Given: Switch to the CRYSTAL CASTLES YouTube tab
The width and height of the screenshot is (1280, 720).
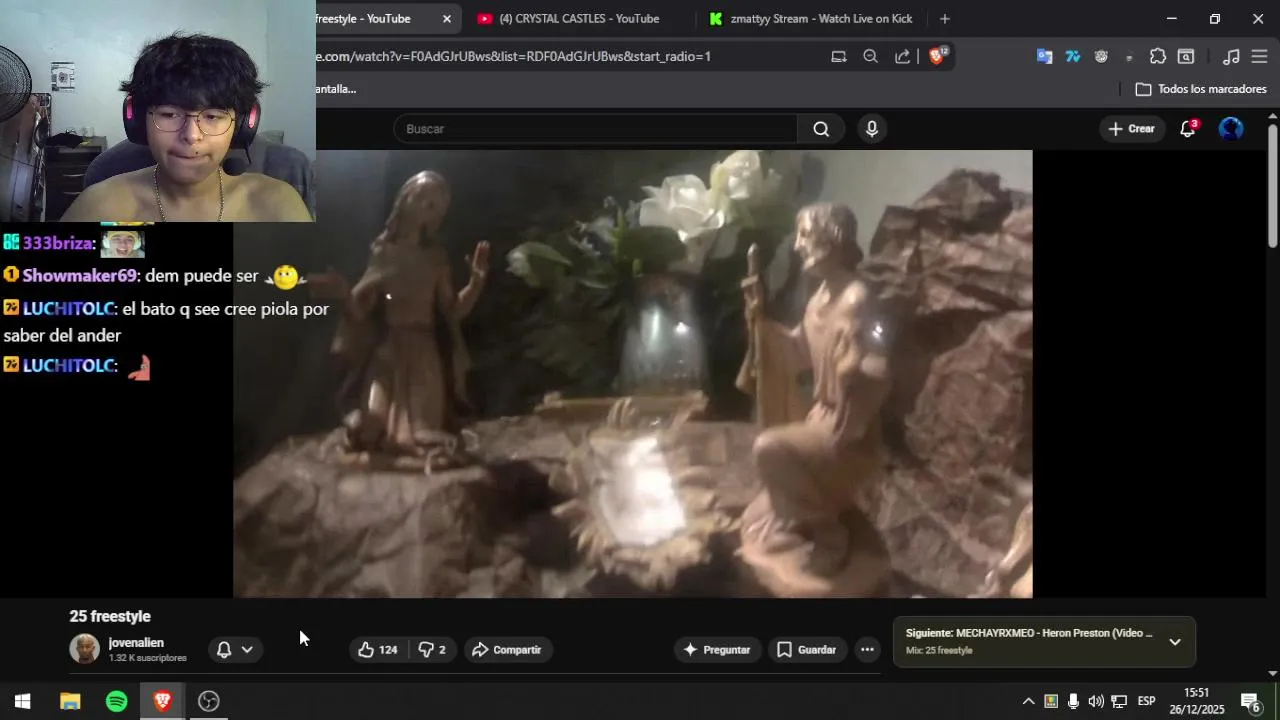Looking at the screenshot, I should (x=579, y=19).
